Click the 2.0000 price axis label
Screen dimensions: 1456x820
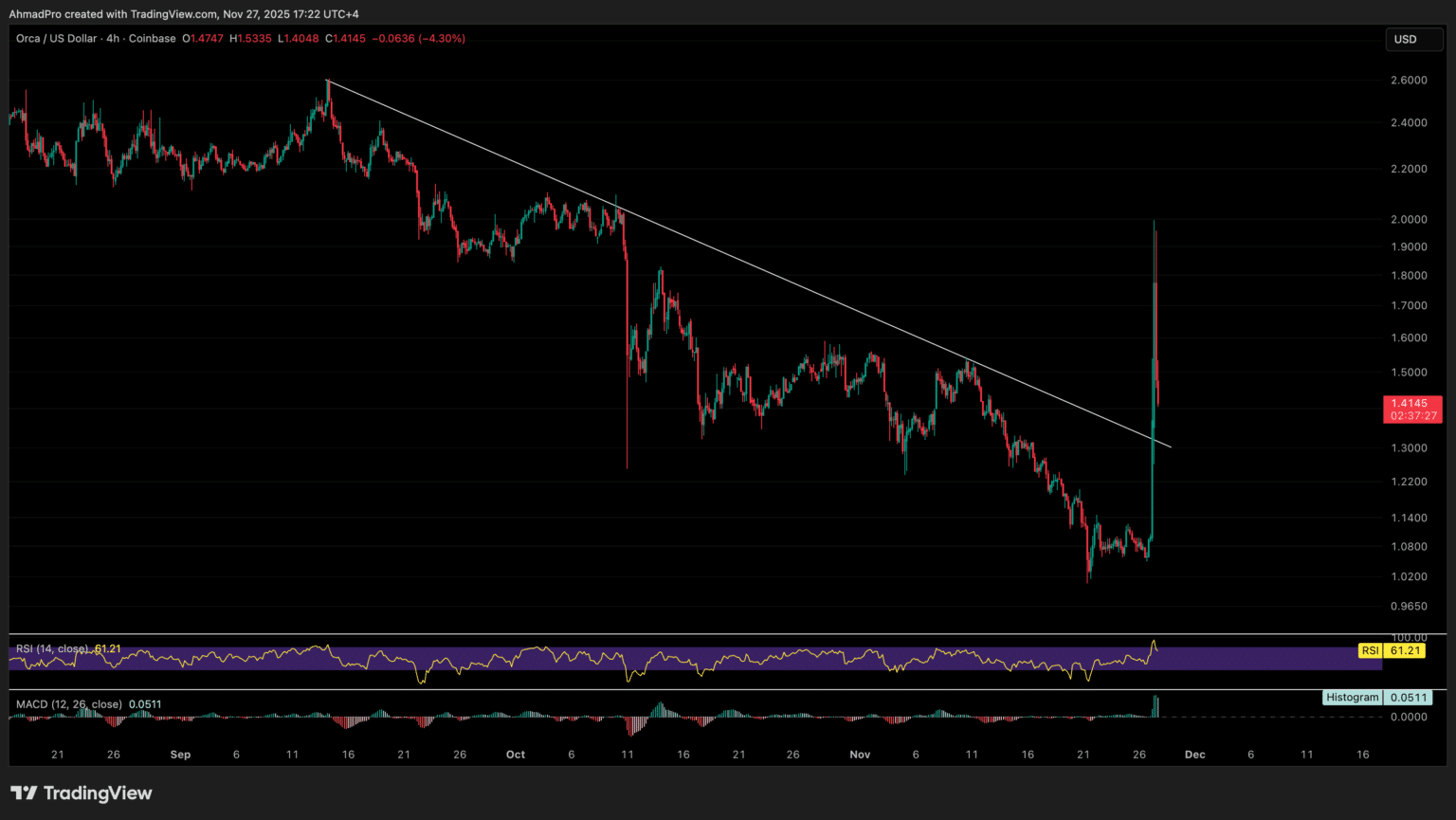click(1409, 219)
